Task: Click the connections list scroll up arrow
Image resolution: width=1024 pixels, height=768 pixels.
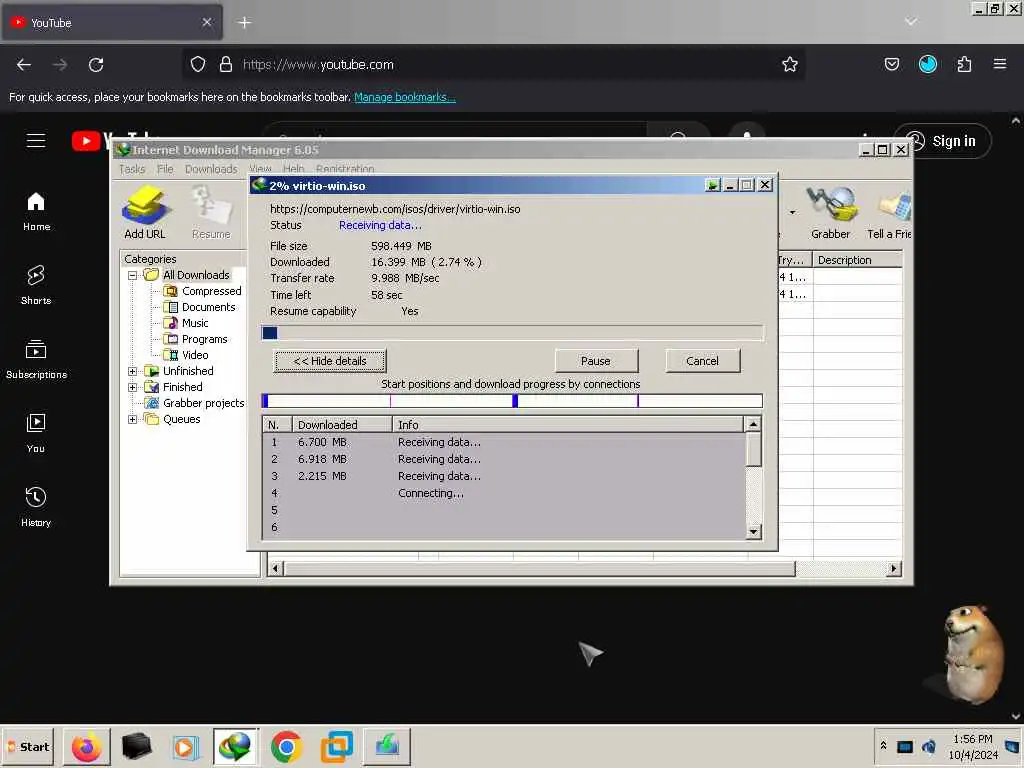Action: (753, 424)
